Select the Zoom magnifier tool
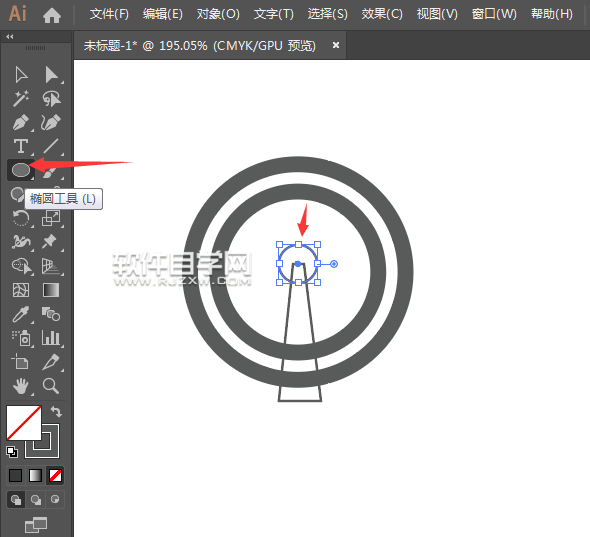 tap(51, 386)
